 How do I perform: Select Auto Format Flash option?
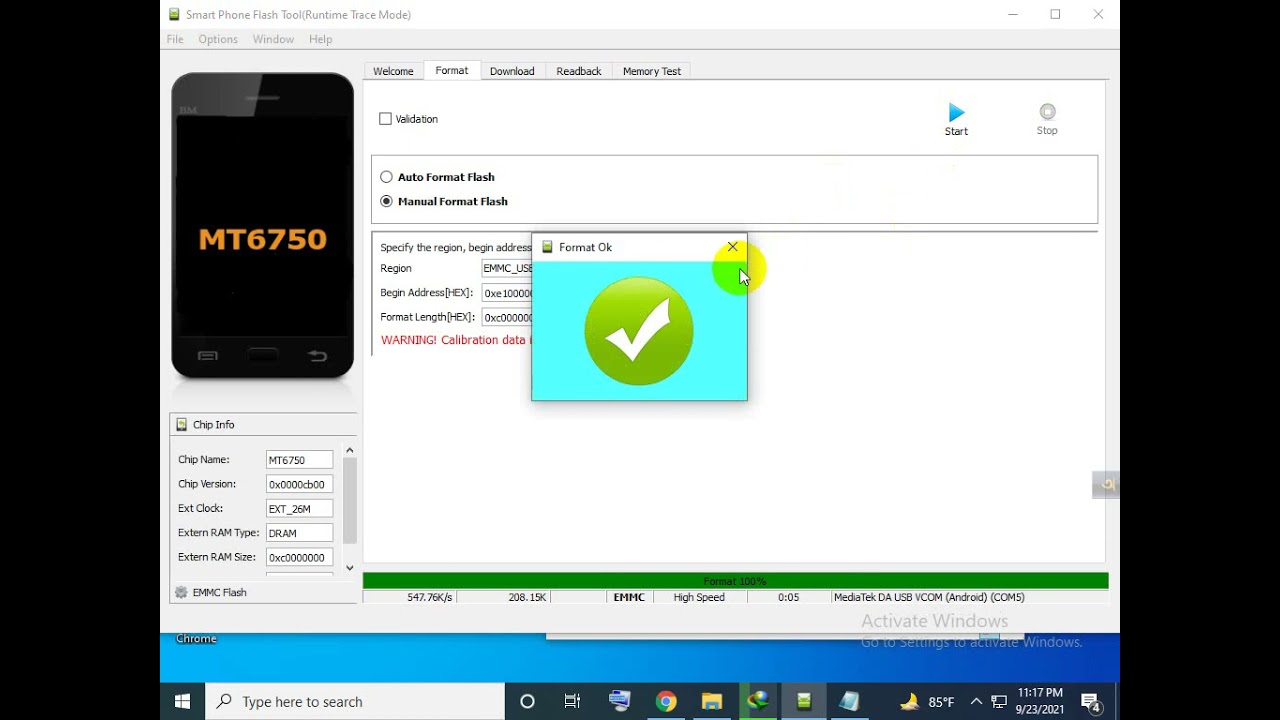point(386,177)
